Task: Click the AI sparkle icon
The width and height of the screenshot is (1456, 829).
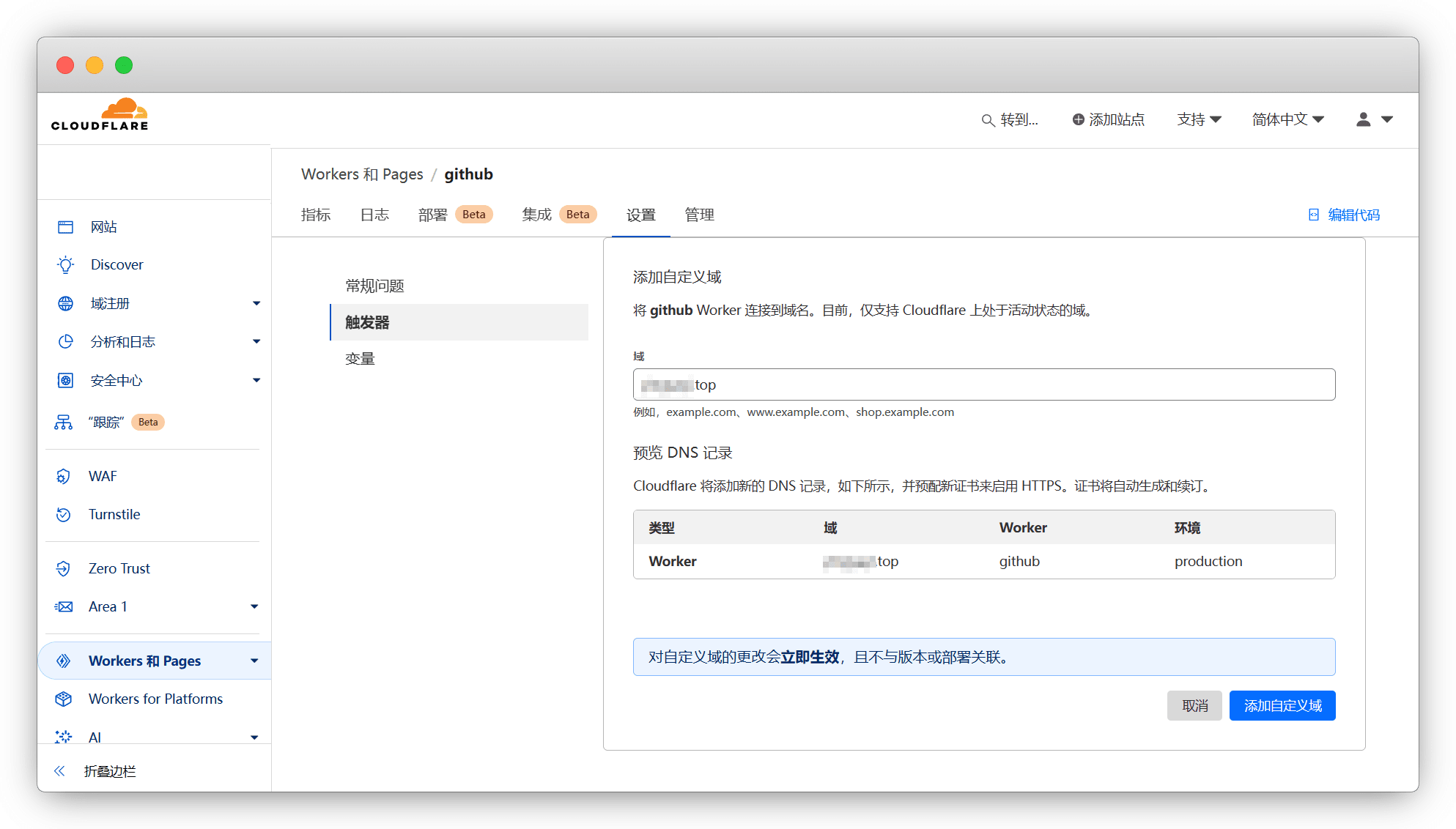Action: [x=64, y=737]
